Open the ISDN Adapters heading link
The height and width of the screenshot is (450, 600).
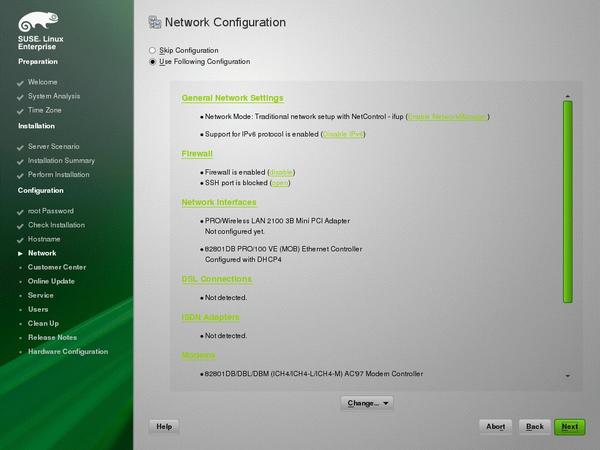[x=210, y=317]
